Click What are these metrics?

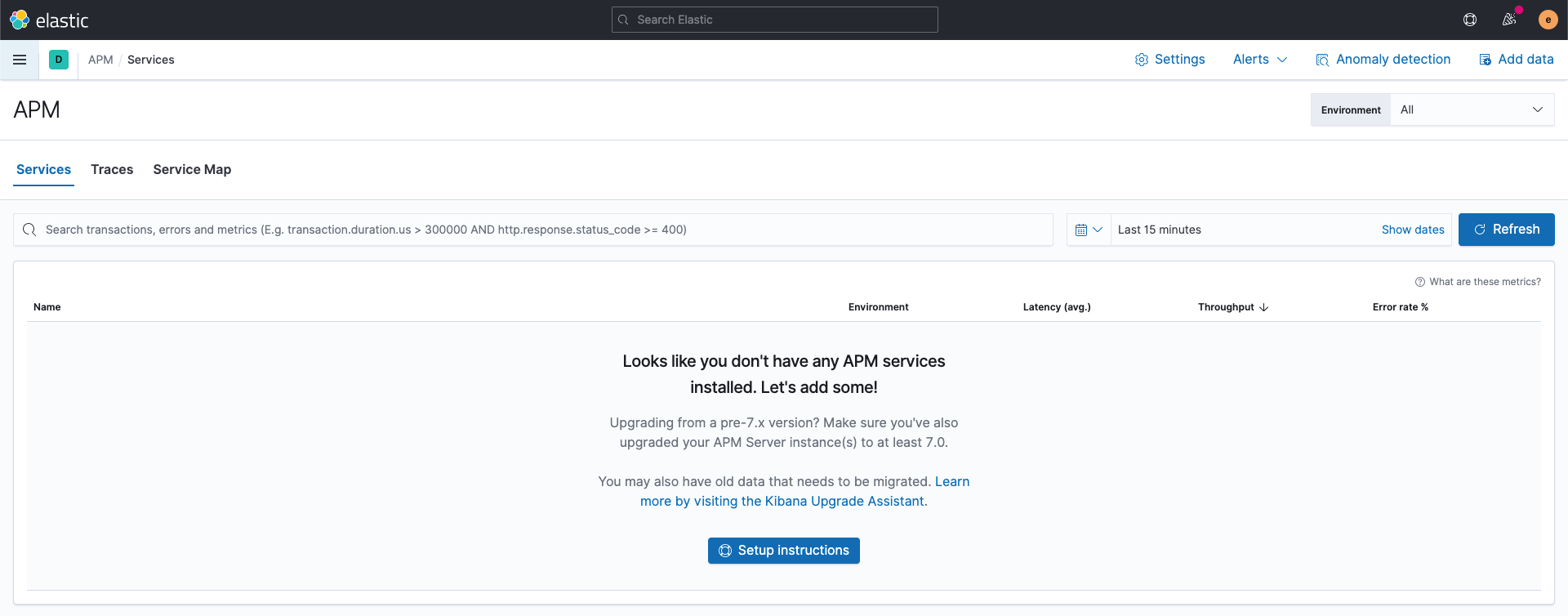click(1478, 282)
